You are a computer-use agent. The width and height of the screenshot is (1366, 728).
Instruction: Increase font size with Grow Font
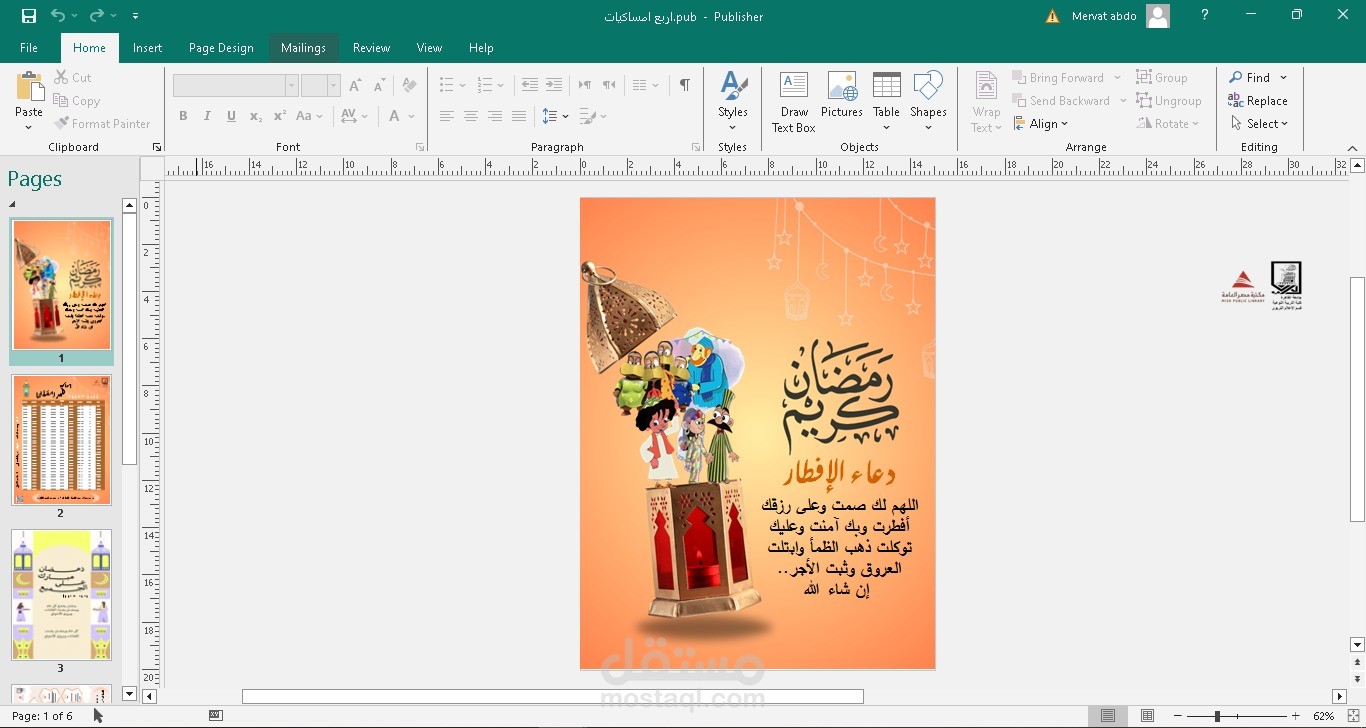(x=355, y=86)
